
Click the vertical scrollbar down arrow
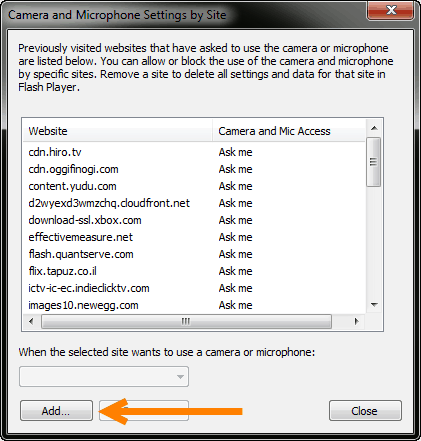(x=374, y=305)
